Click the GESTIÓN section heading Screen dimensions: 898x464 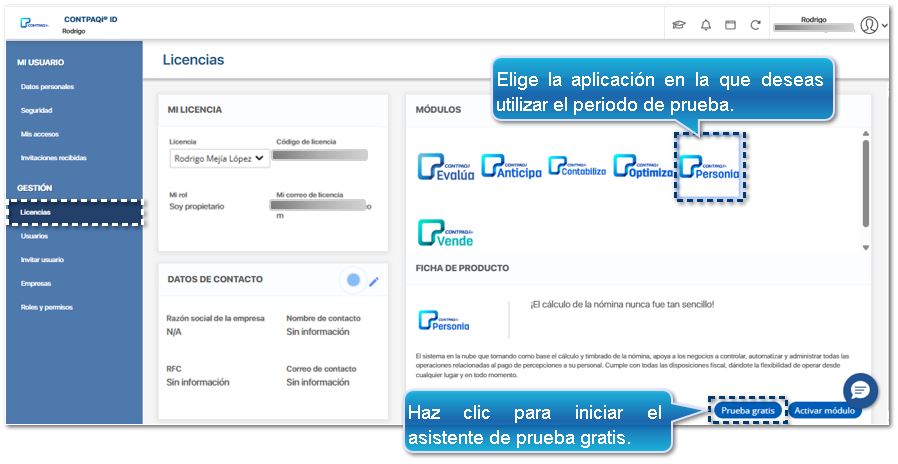(34, 188)
